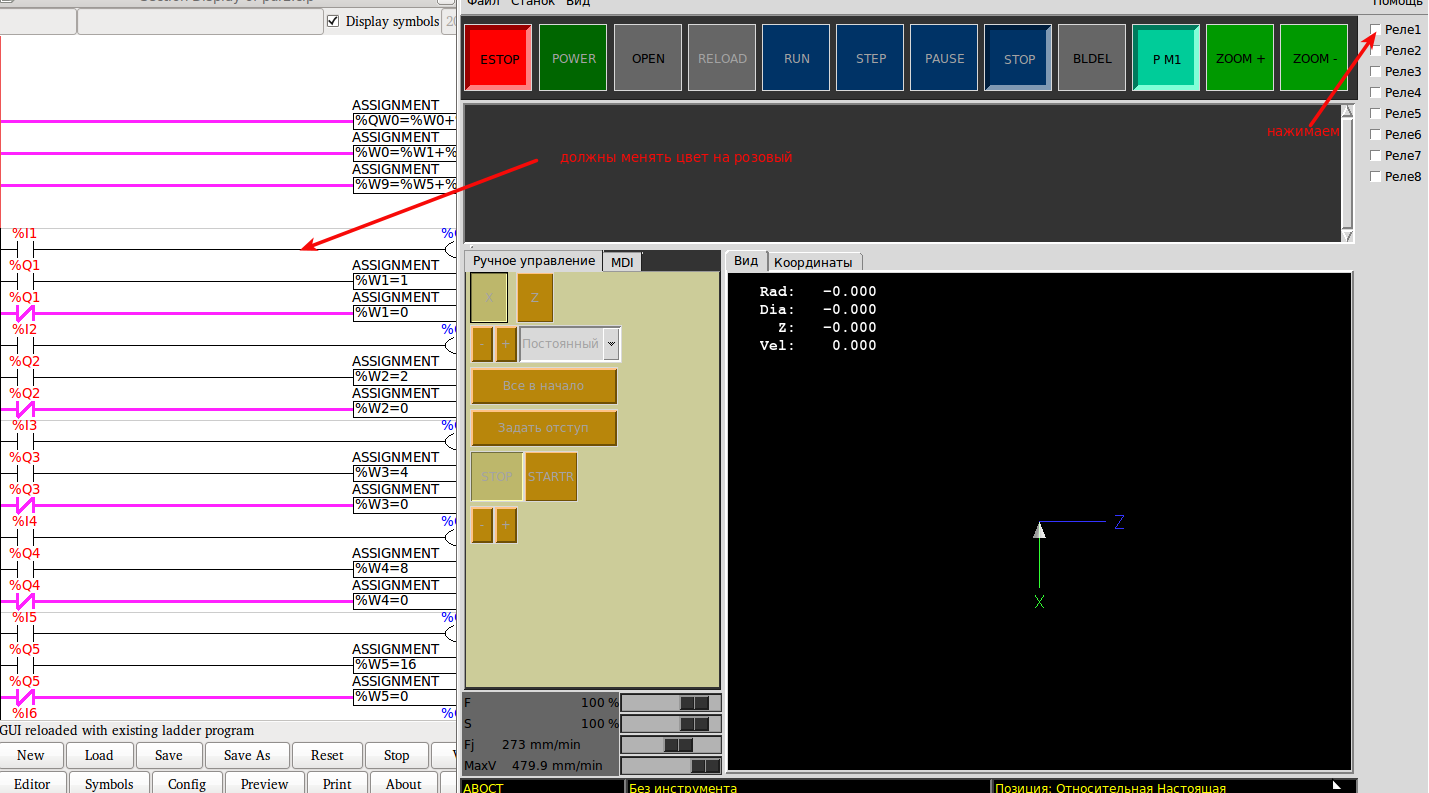This screenshot has width=1429, height=793.
Task: Select the Z axis button
Action: click(x=535, y=298)
